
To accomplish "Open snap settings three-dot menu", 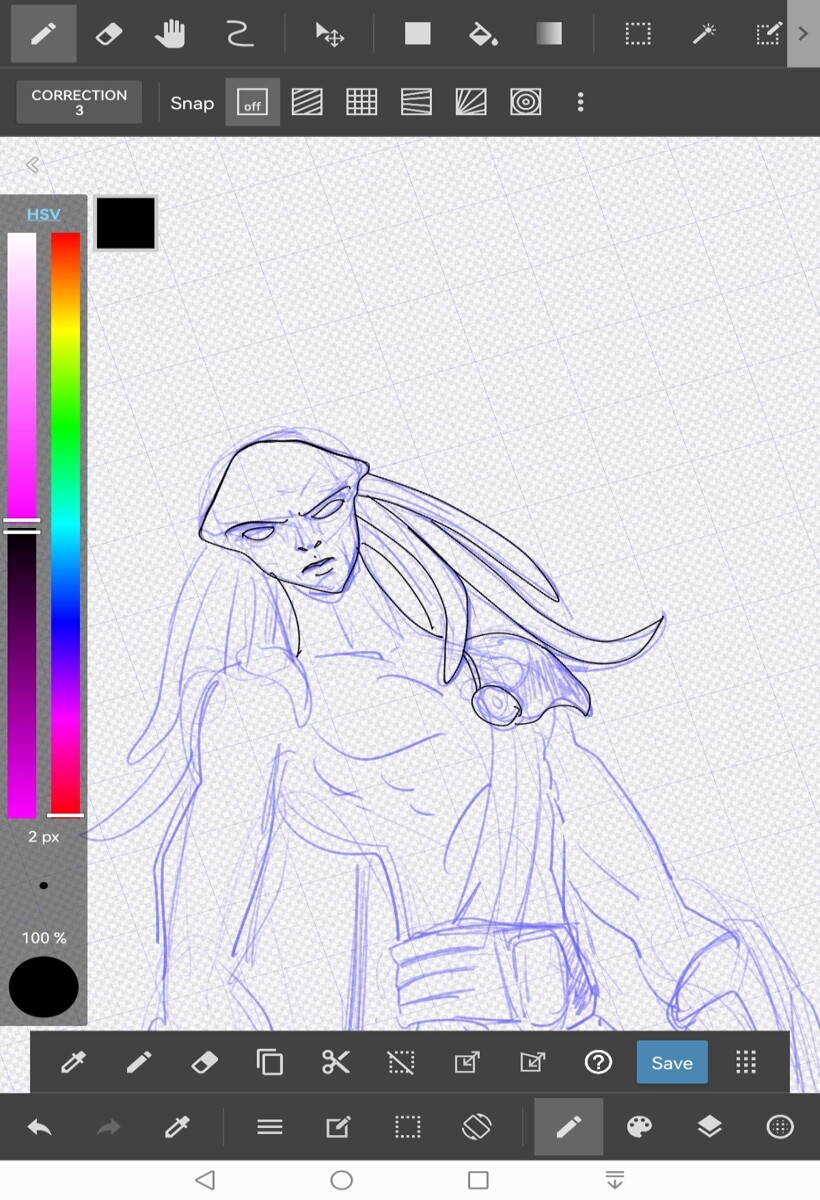I will (x=580, y=102).
